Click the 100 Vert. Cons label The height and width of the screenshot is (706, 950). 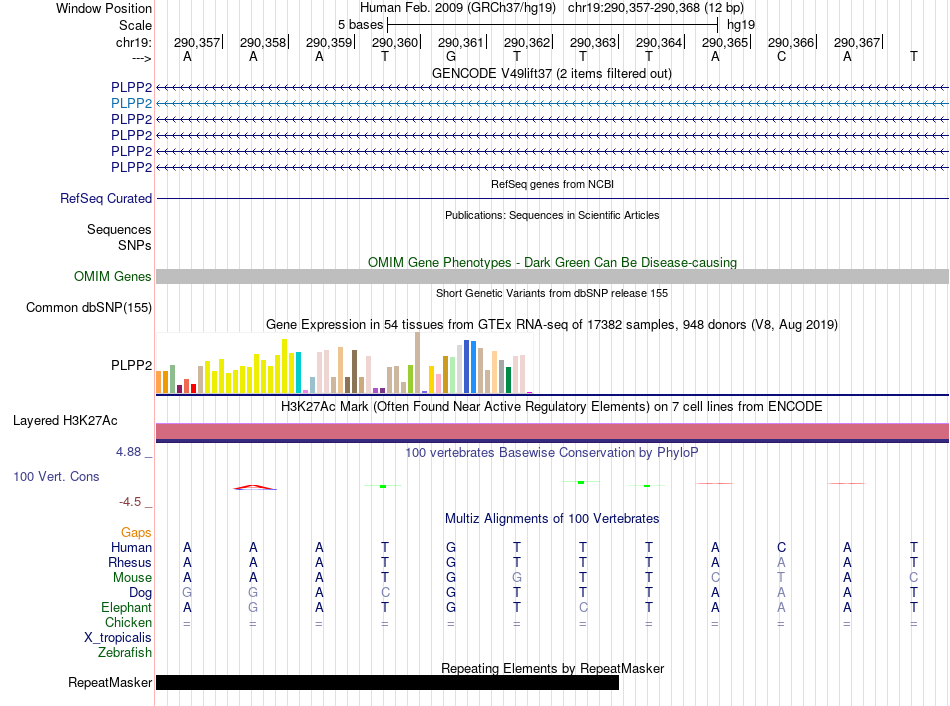pos(56,476)
